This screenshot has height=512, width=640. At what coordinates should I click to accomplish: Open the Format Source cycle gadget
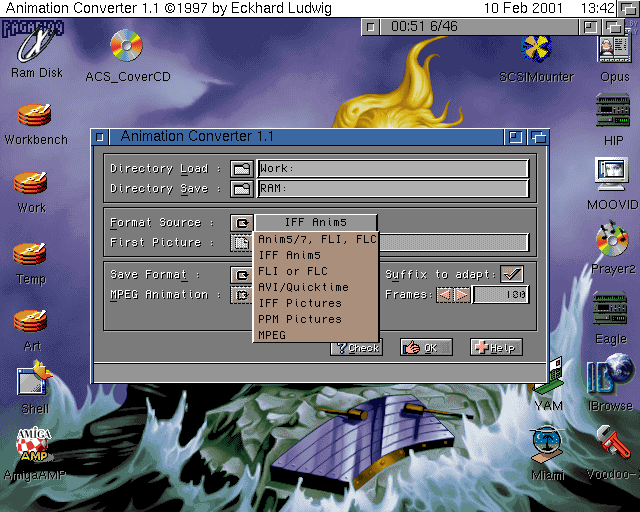coord(242,223)
